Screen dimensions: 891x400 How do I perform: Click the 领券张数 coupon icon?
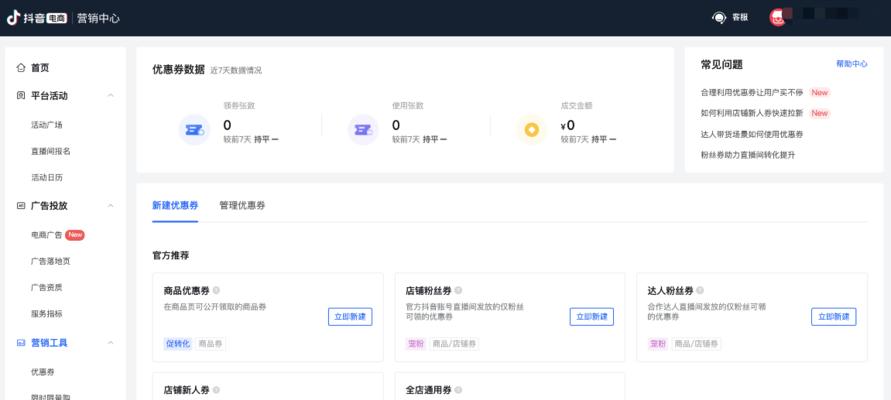pyautogui.click(x=194, y=130)
